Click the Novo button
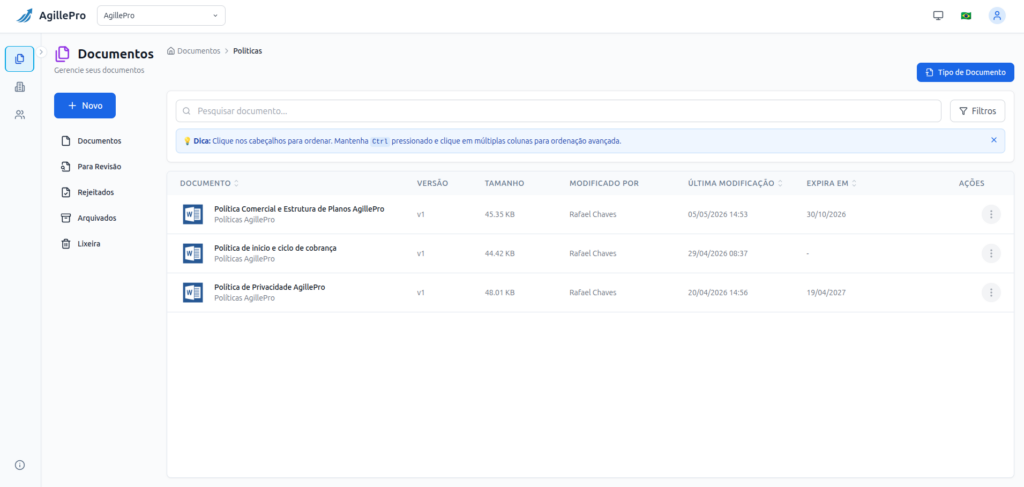The image size is (1024, 487). [x=85, y=106]
